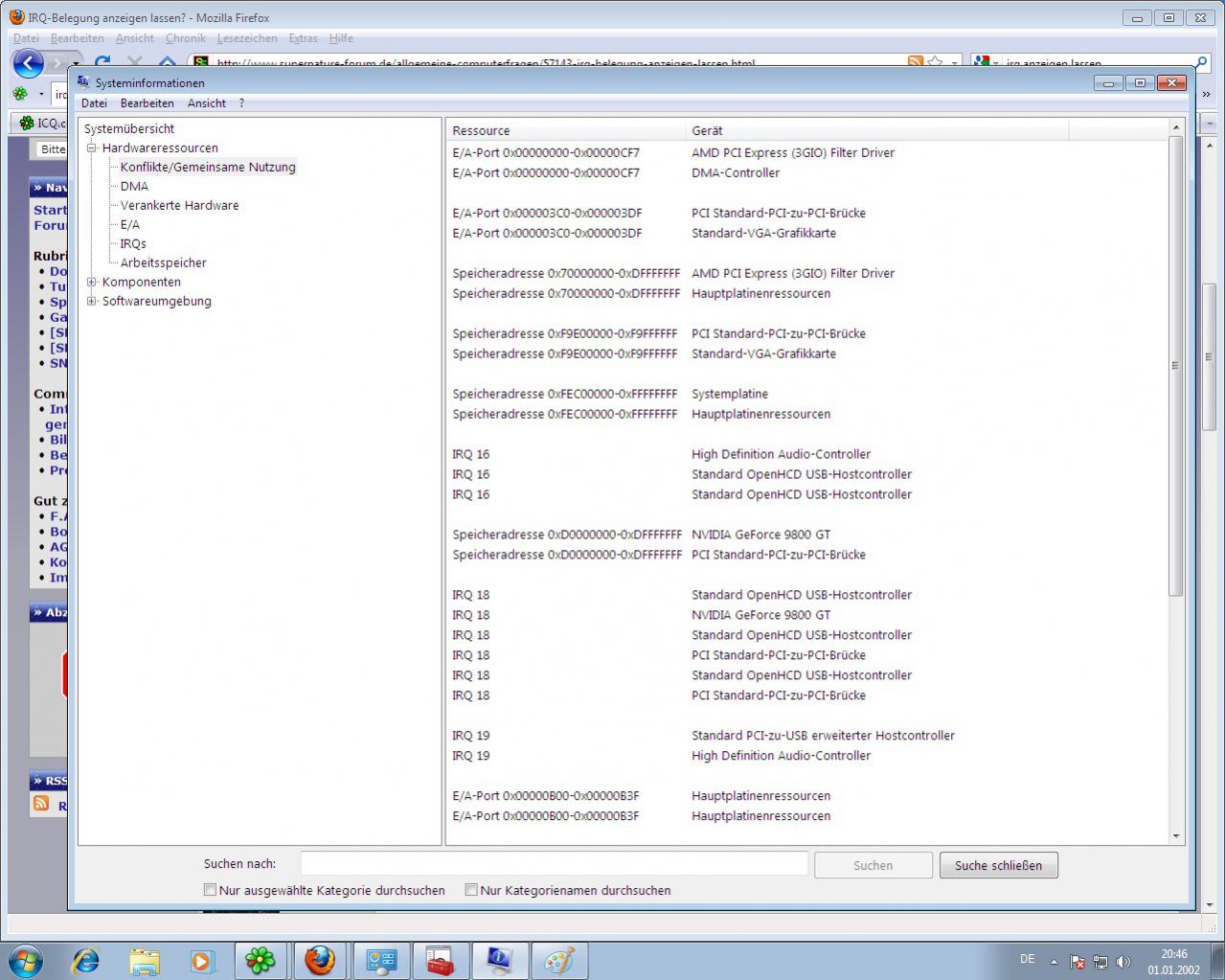The image size is (1225, 980).
Task: Click the Firefox reload icon
Action: (x=103, y=63)
